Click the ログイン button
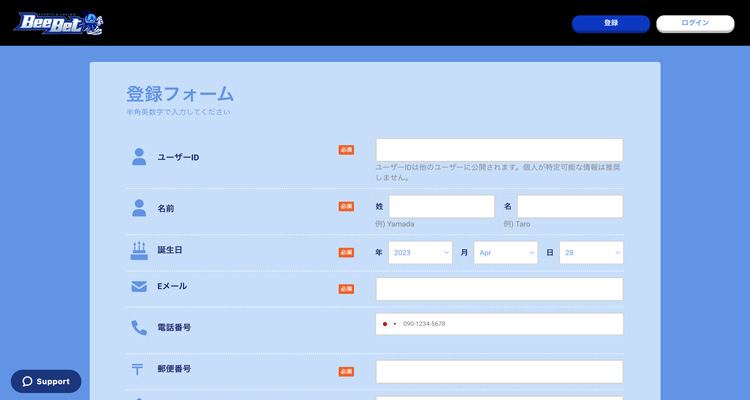 695,23
